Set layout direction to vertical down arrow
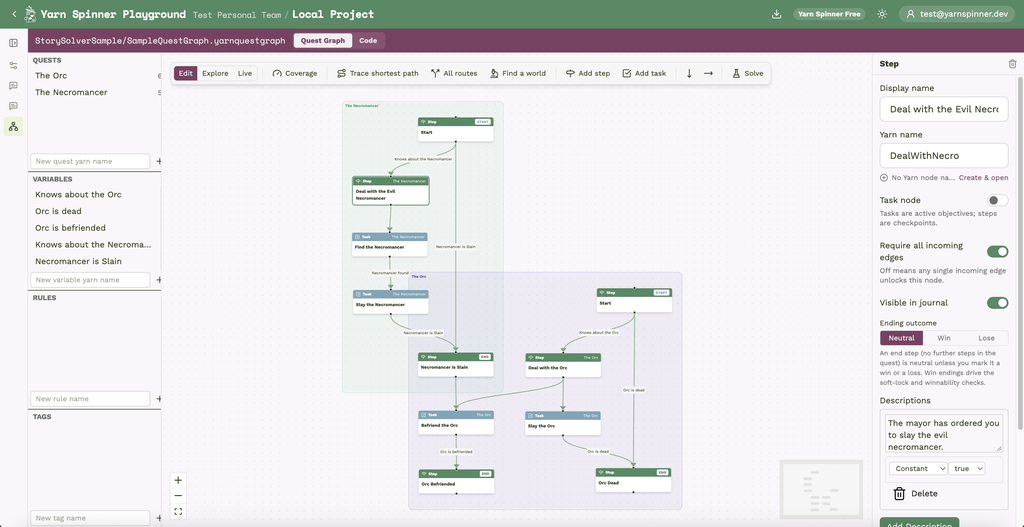1024x527 pixels. pyautogui.click(x=689, y=73)
